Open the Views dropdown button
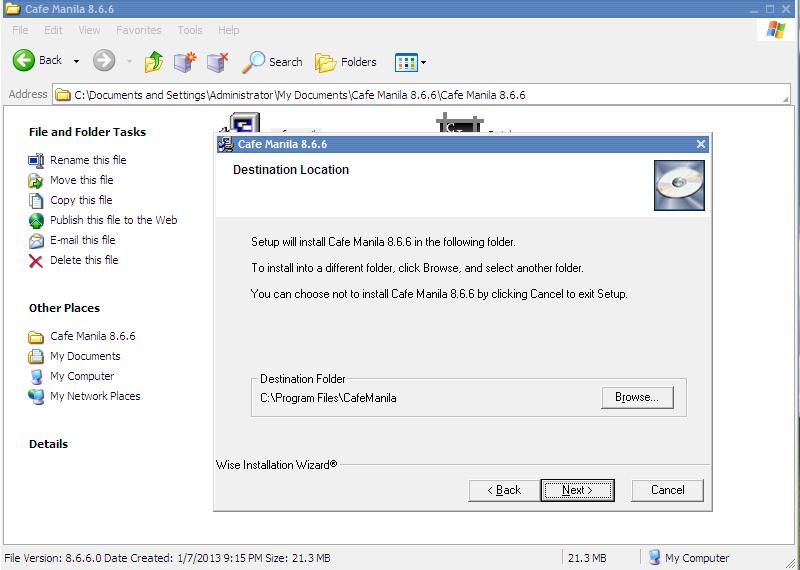 [410, 63]
